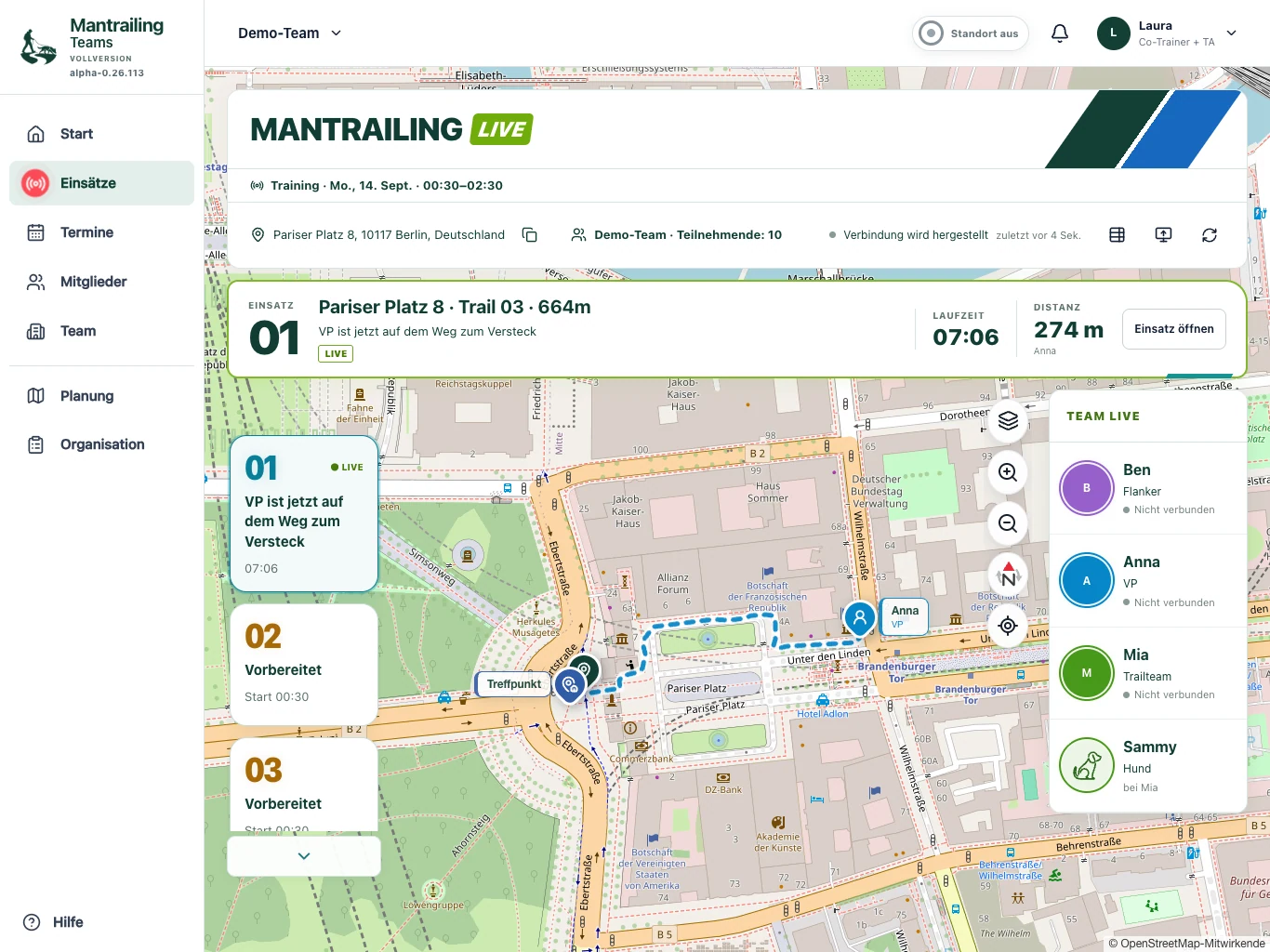The width and height of the screenshot is (1270, 952).
Task: Center map on my location
Action: pyautogui.click(x=1008, y=626)
